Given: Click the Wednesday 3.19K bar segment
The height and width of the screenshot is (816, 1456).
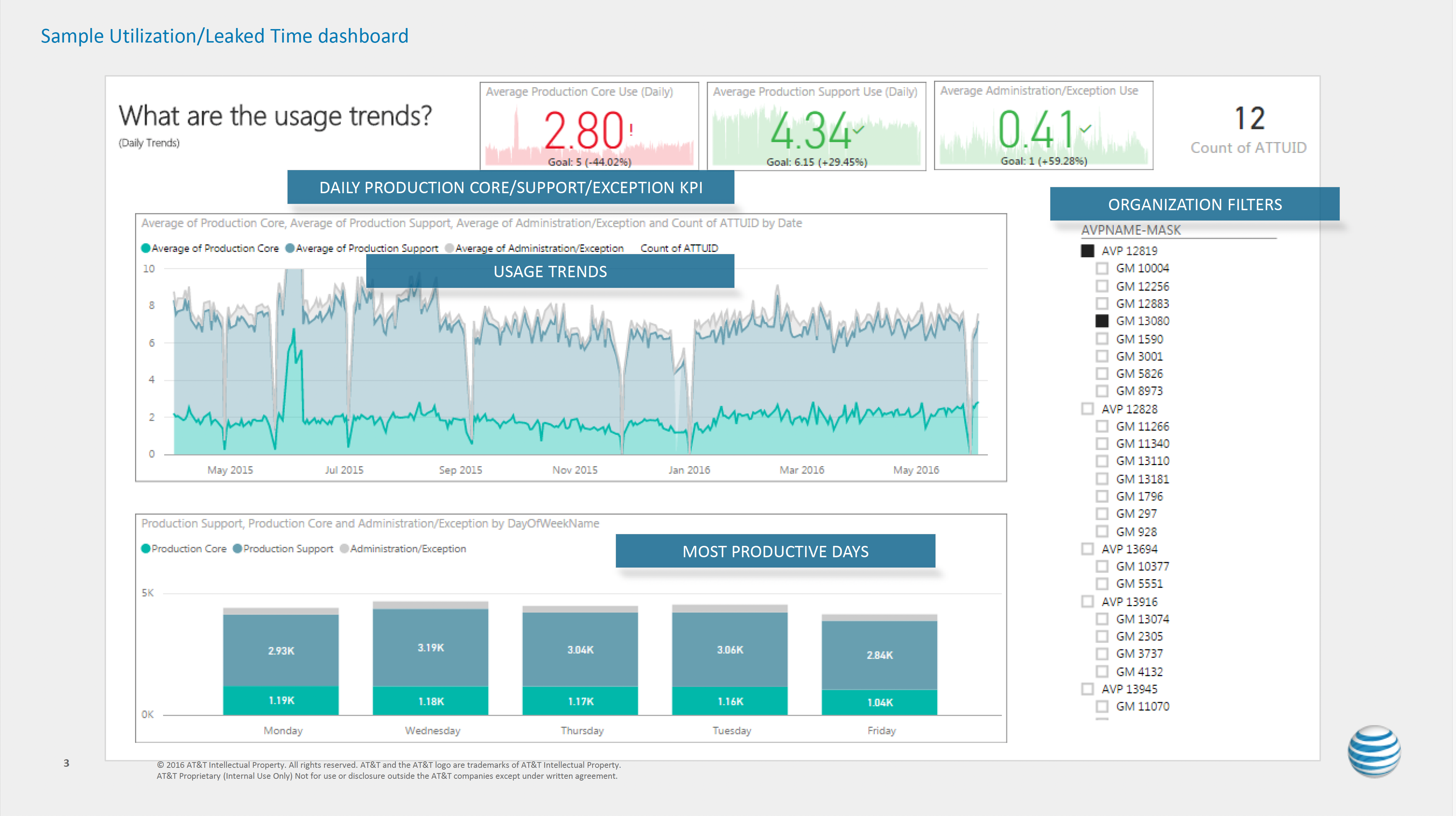Looking at the screenshot, I should 431,648.
